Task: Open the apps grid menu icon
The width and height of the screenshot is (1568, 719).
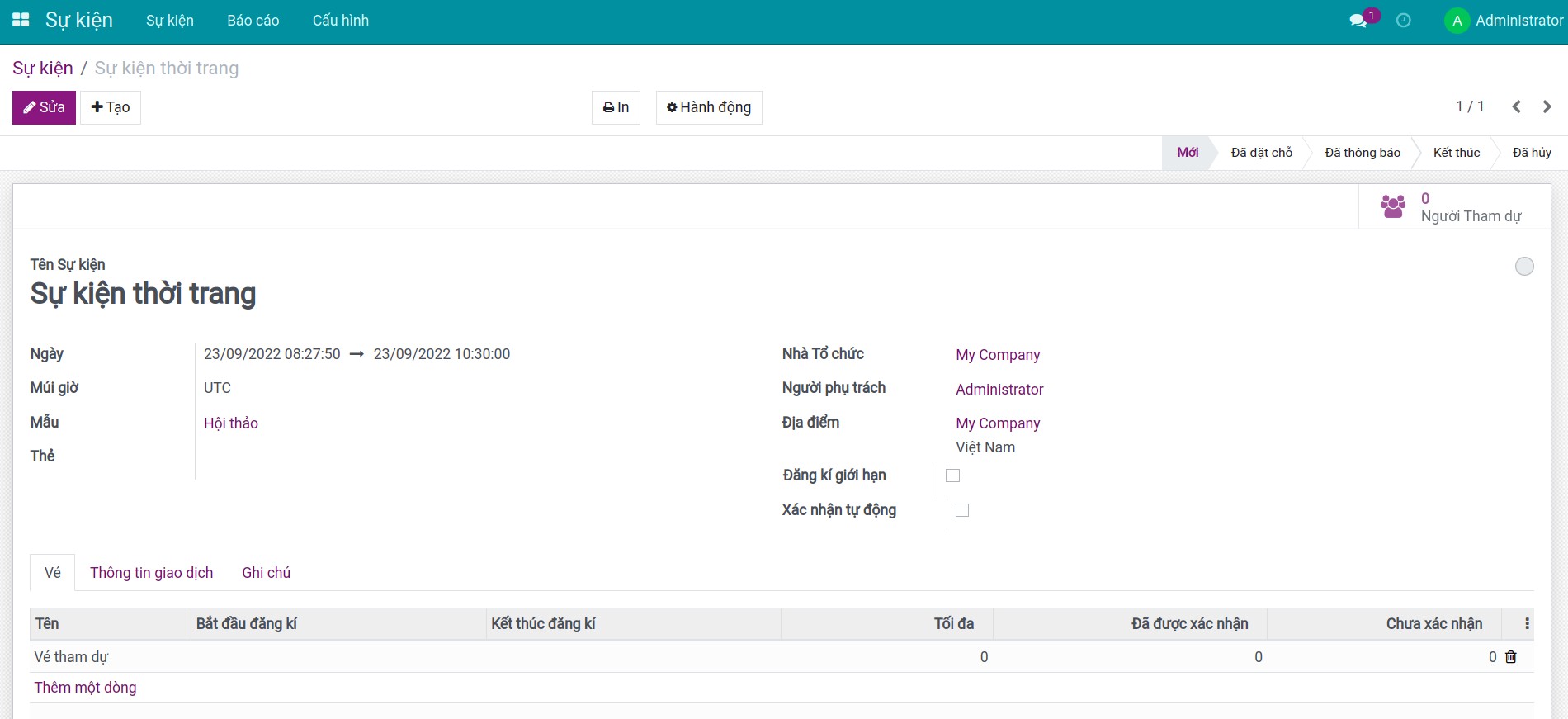Action: tap(21, 20)
